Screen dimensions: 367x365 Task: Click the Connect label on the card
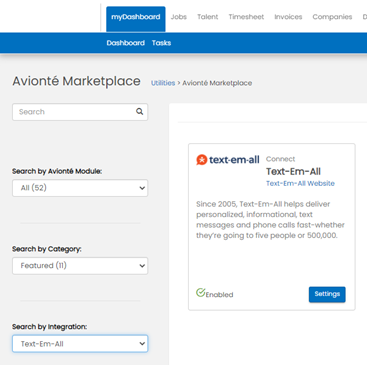coord(280,159)
